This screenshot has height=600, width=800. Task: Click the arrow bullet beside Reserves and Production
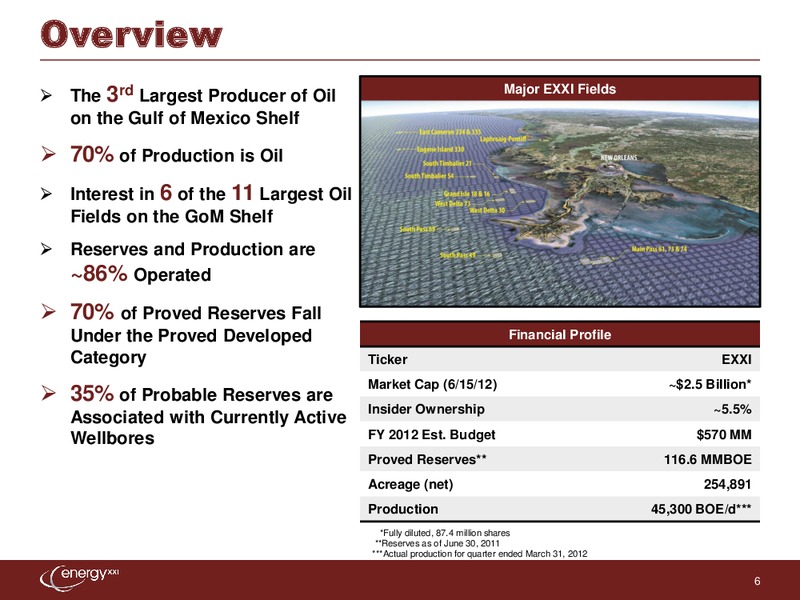coord(46,249)
